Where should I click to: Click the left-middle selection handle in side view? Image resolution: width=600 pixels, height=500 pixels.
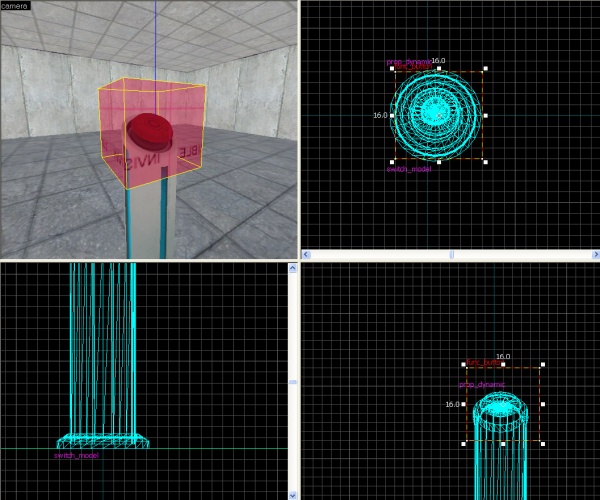point(464,404)
